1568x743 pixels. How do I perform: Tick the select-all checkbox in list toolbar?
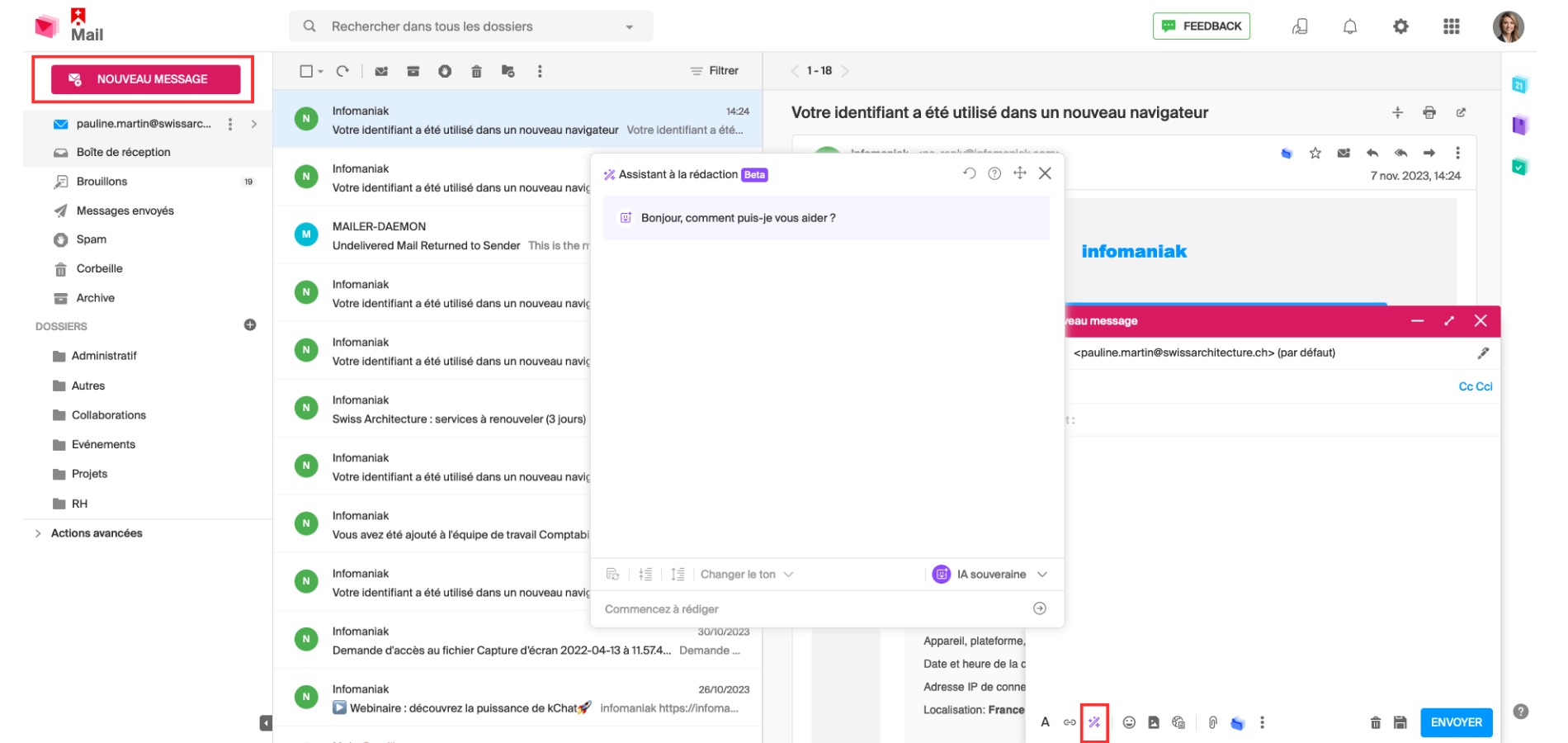[306, 71]
